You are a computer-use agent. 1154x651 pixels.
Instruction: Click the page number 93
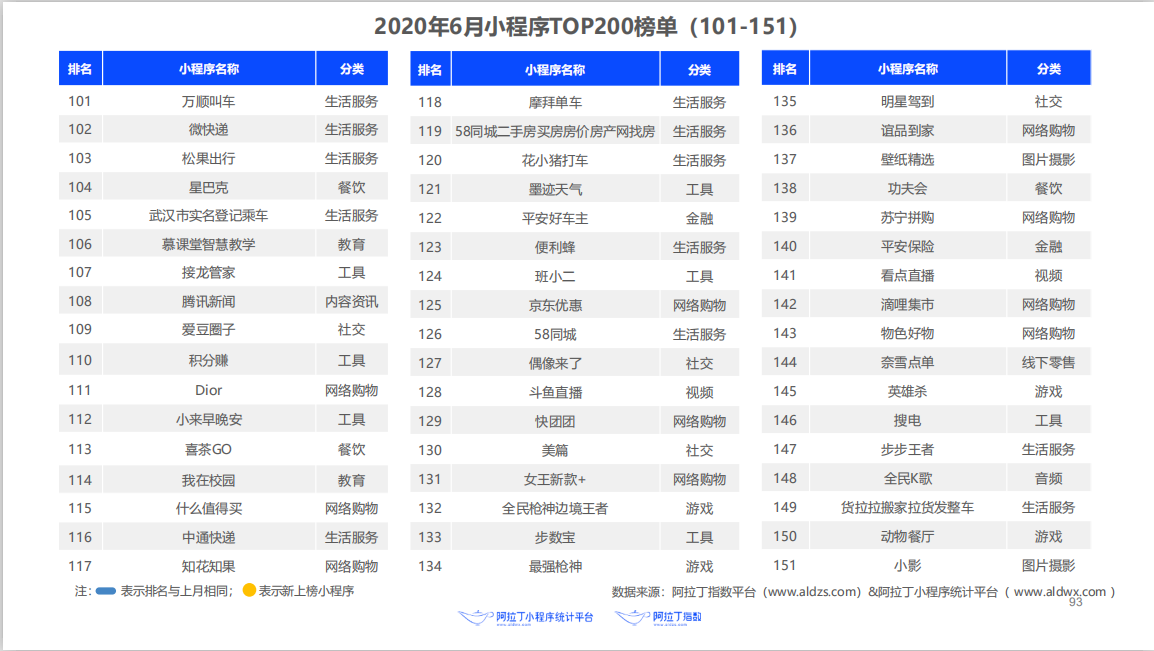1075,602
